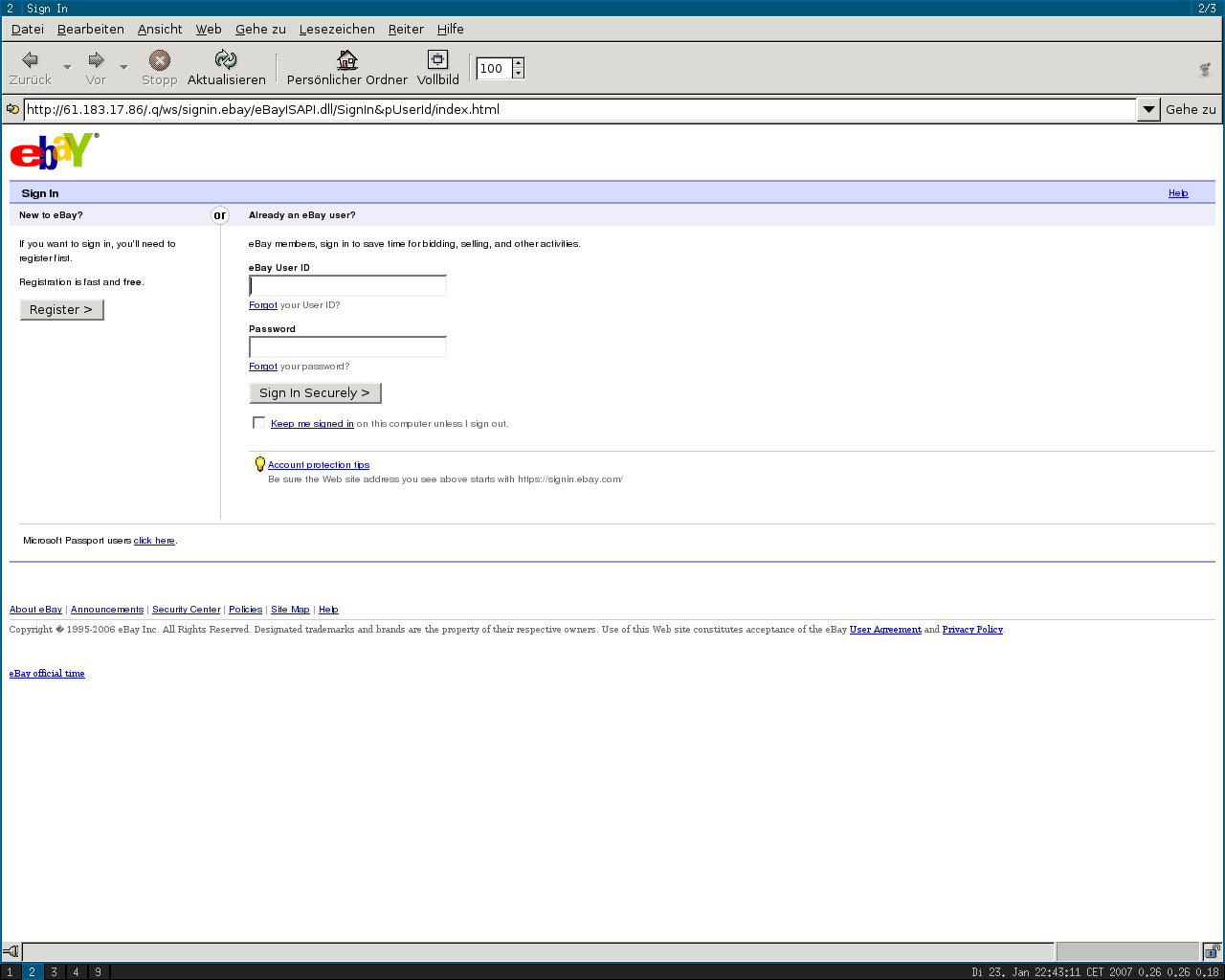Click the eBay official time link
The height and width of the screenshot is (980, 1225).
point(47,674)
